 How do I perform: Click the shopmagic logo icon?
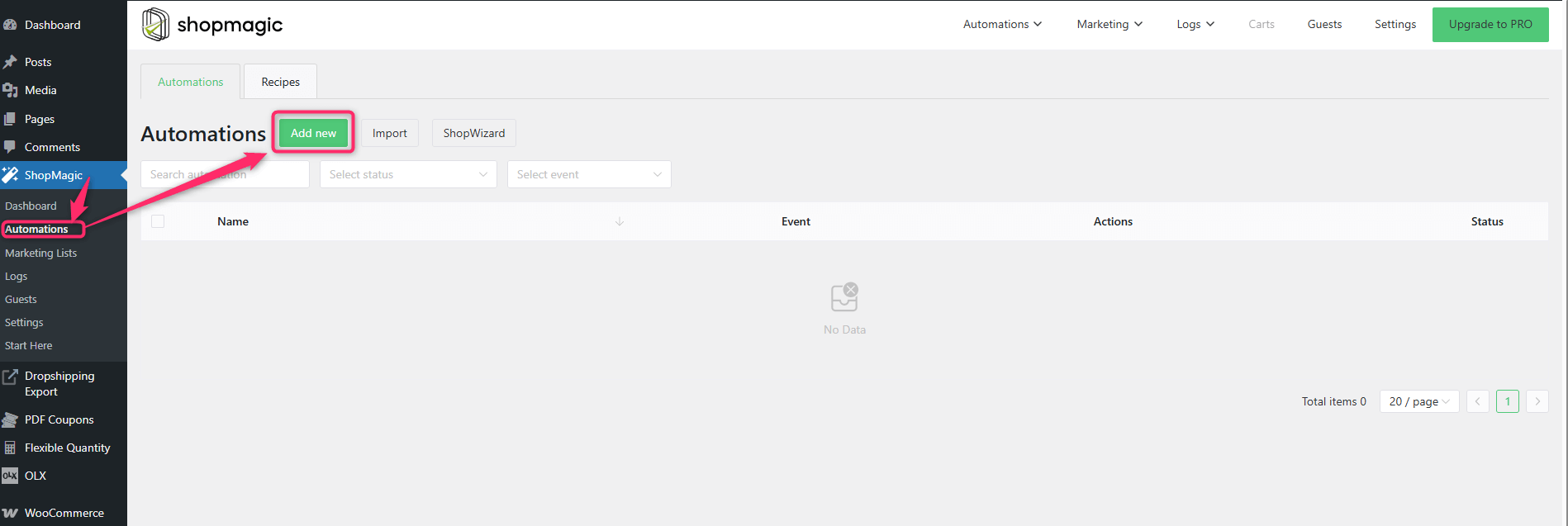click(x=155, y=25)
